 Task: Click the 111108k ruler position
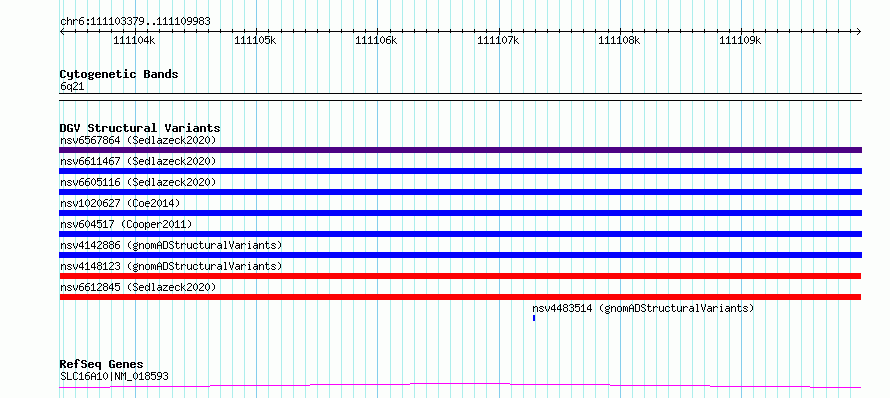tap(619, 40)
